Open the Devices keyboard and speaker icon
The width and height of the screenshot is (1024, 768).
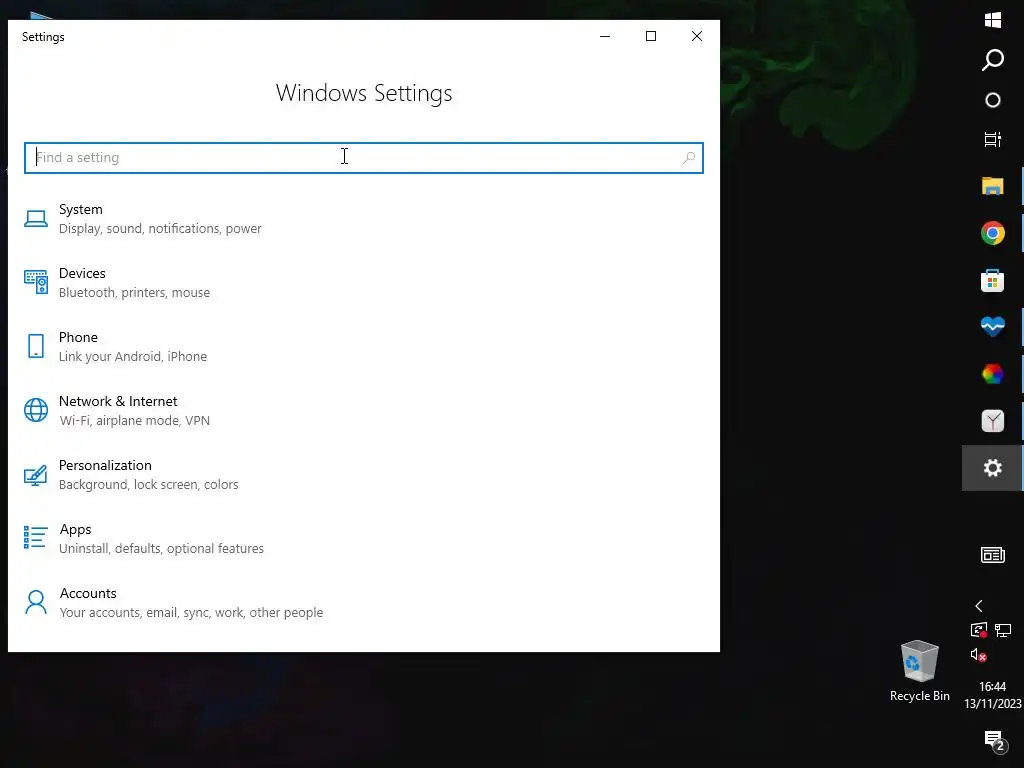click(36, 282)
